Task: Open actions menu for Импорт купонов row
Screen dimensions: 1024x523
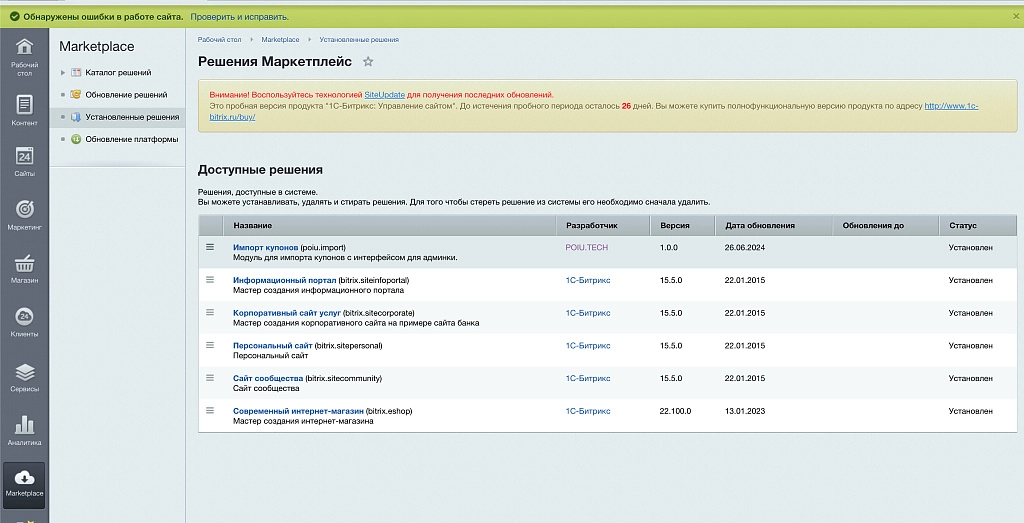Action: click(210, 247)
